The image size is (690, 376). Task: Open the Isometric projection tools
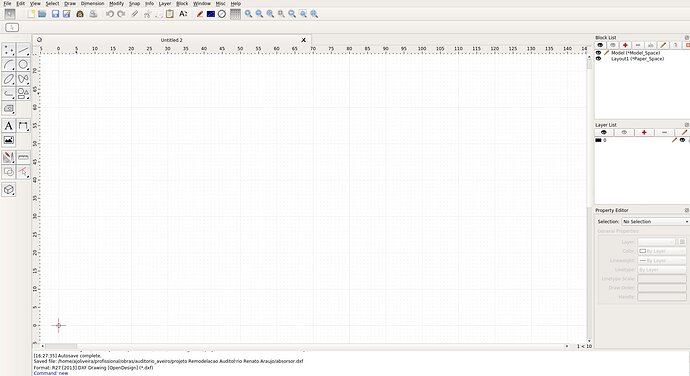tap(9, 190)
